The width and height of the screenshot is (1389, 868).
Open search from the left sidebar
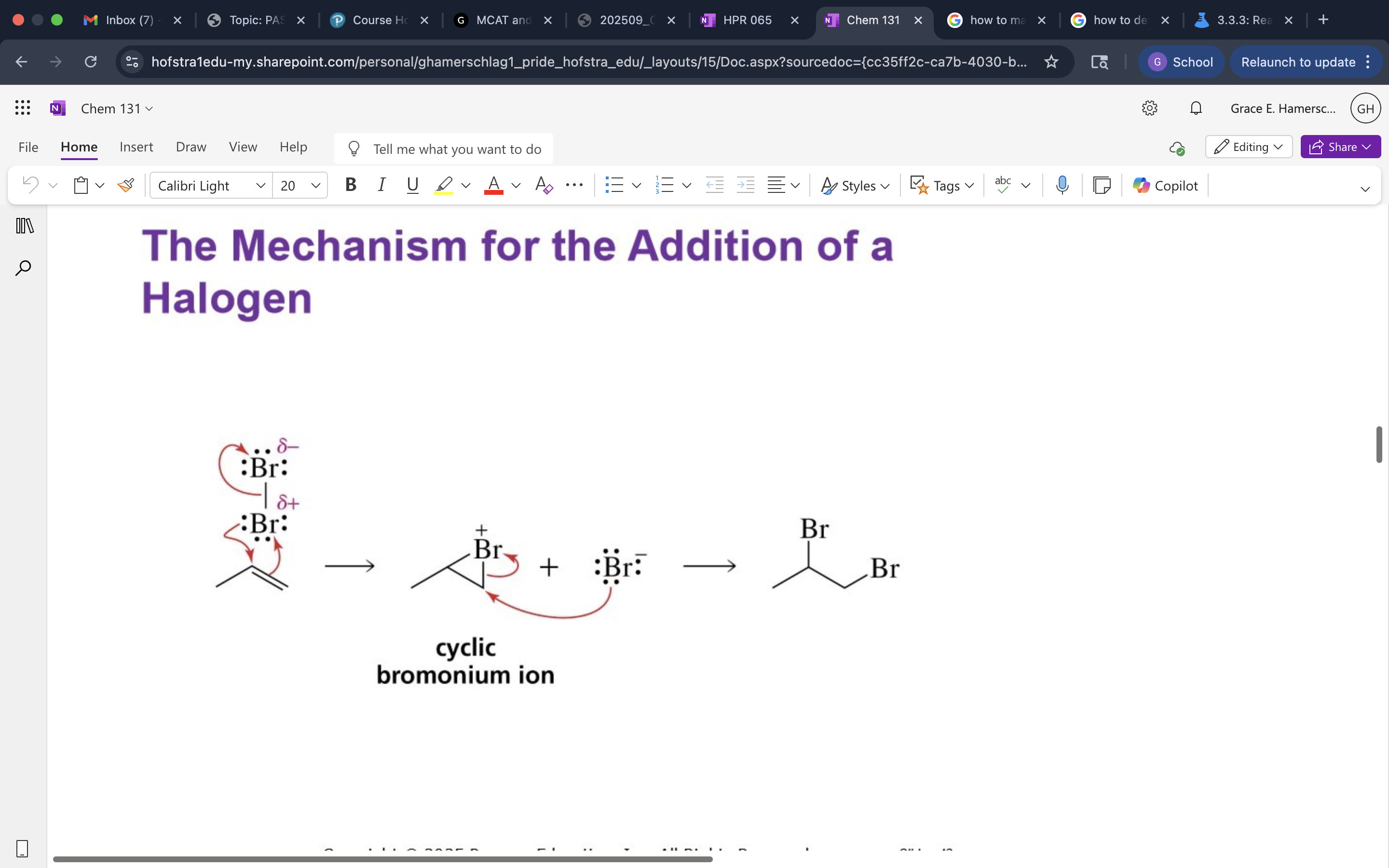pos(23,267)
